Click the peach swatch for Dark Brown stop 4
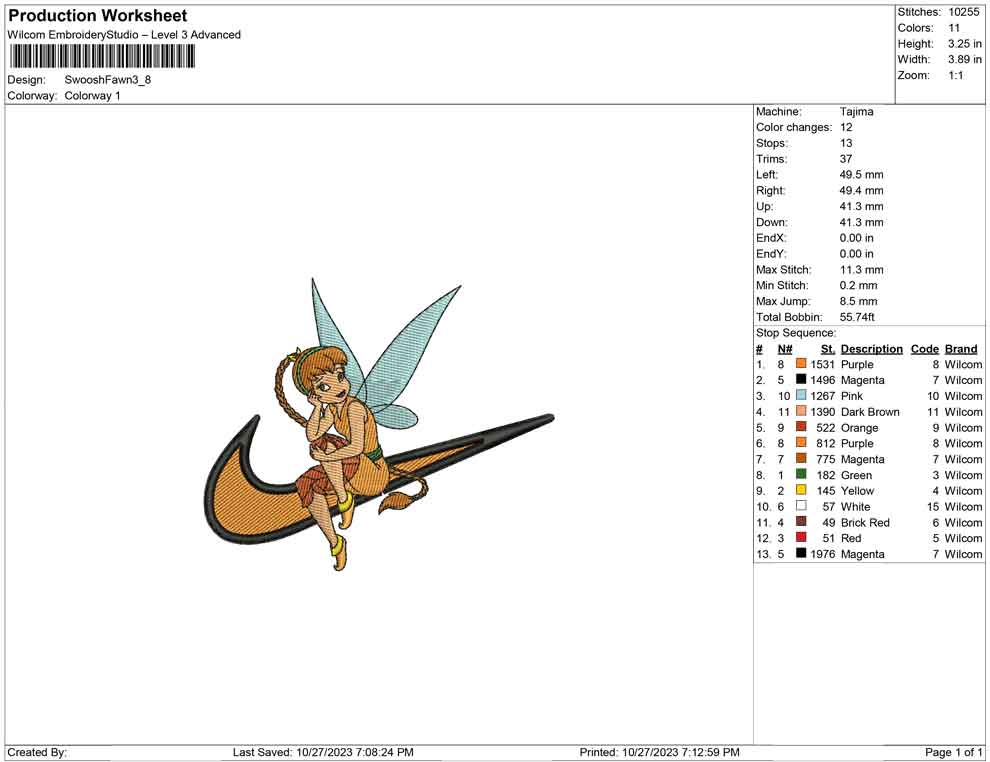This screenshot has height=762, width=990. tap(801, 411)
